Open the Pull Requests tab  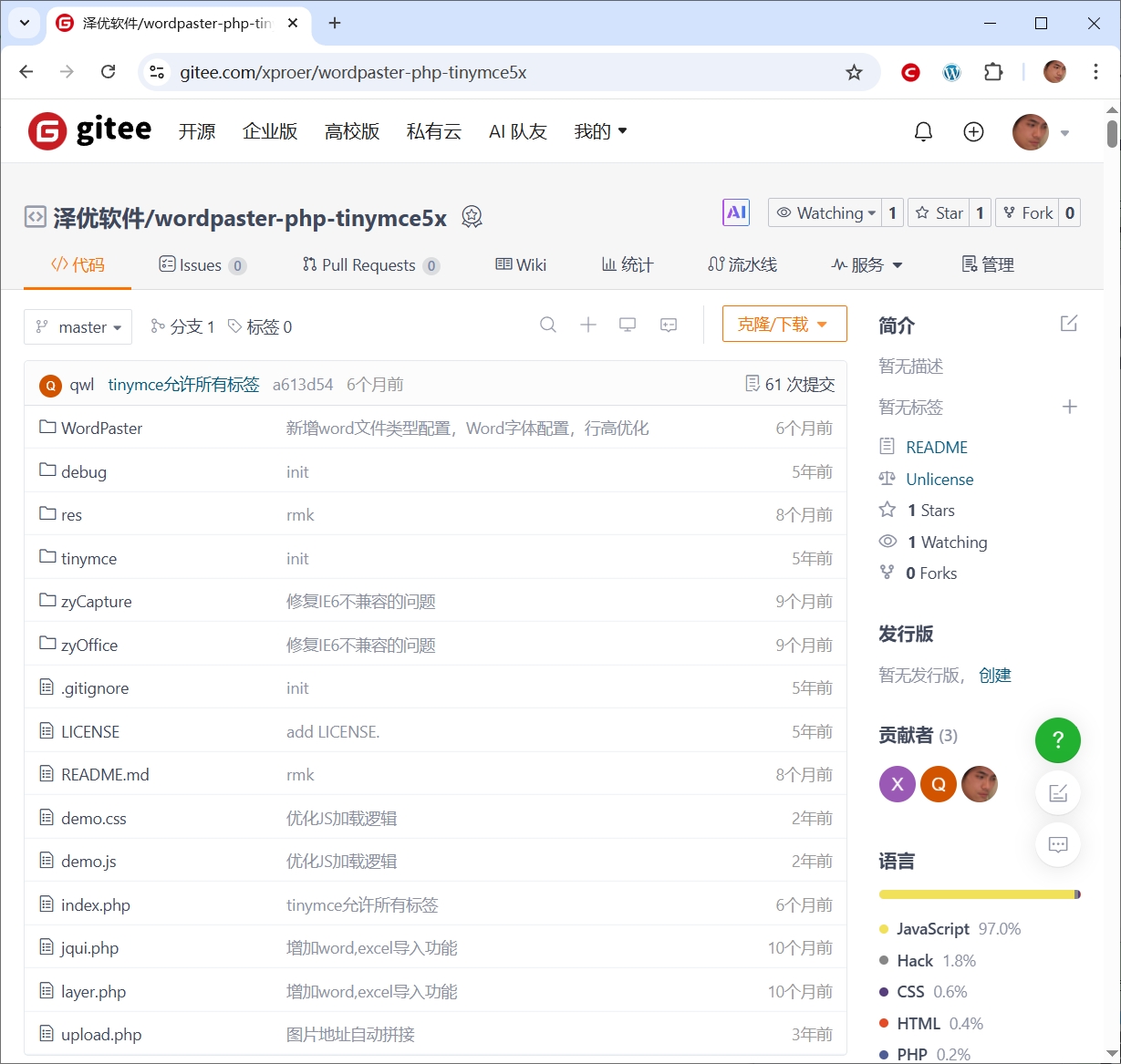369,265
